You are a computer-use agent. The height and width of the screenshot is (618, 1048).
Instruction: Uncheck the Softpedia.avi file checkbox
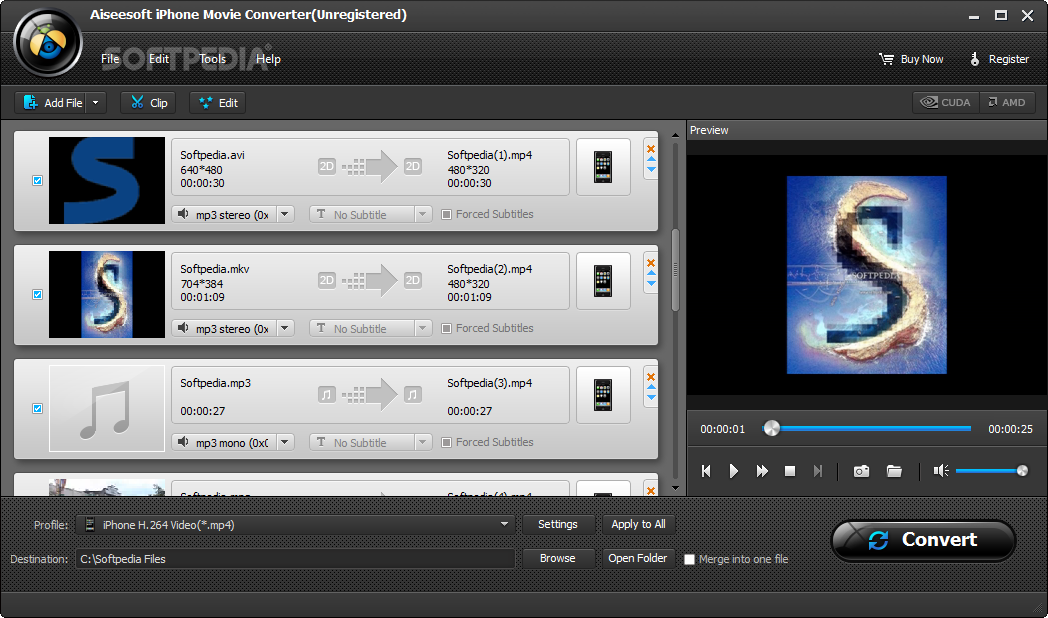coord(37,180)
